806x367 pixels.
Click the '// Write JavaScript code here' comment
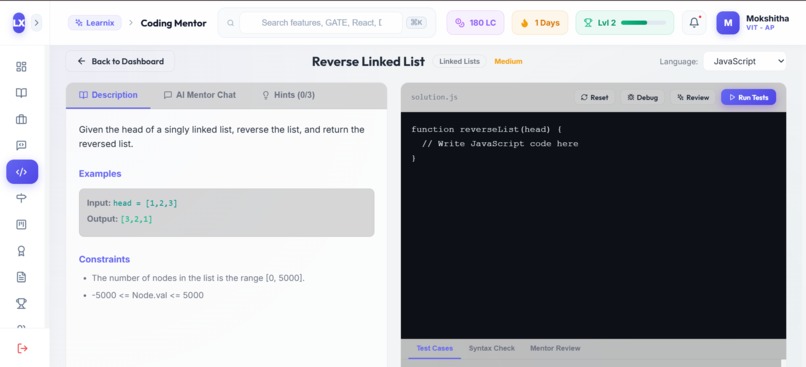pyautogui.click(x=500, y=143)
